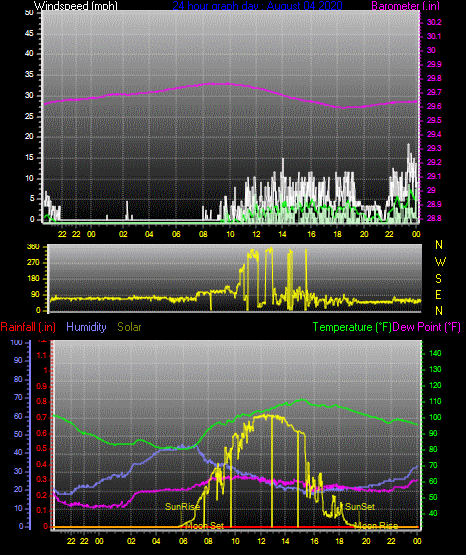Click the "Rainfall (.in)" legend label
The image size is (466, 555).
click(28, 327)
